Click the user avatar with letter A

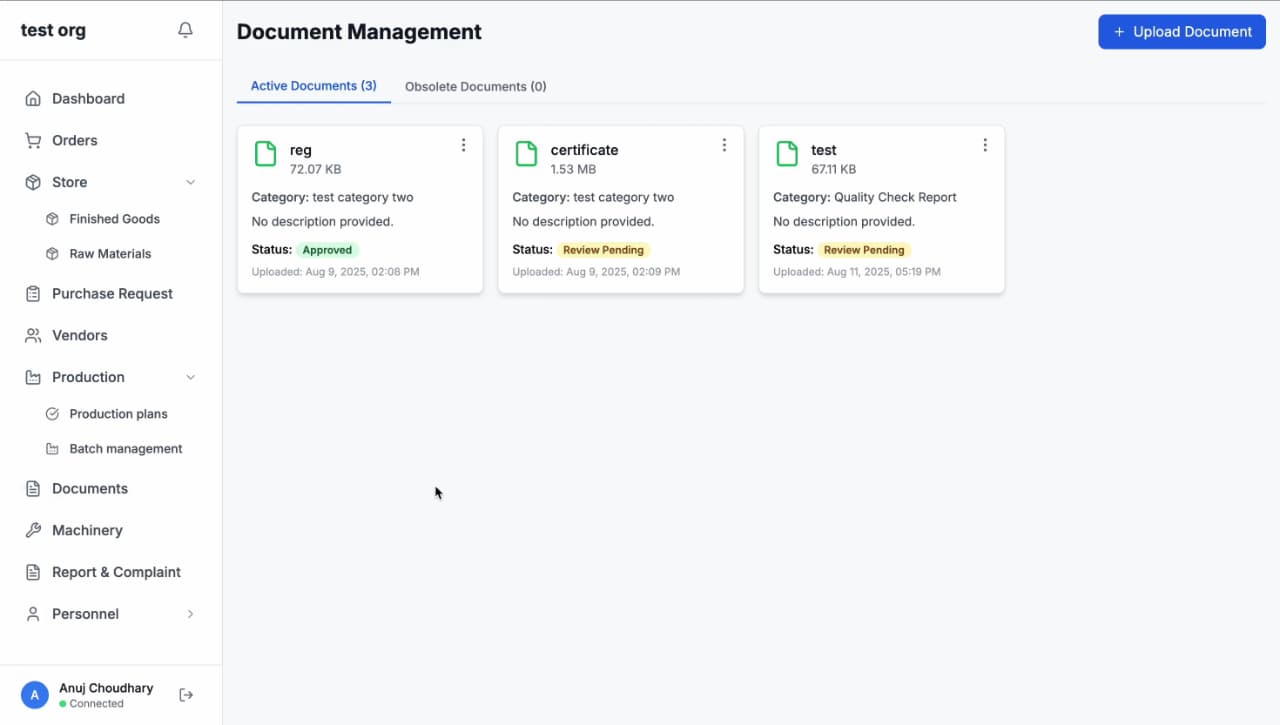coord(35,695)
